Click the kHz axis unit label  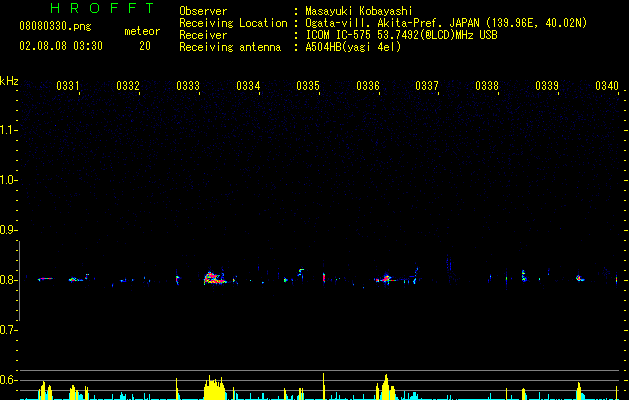9,81
